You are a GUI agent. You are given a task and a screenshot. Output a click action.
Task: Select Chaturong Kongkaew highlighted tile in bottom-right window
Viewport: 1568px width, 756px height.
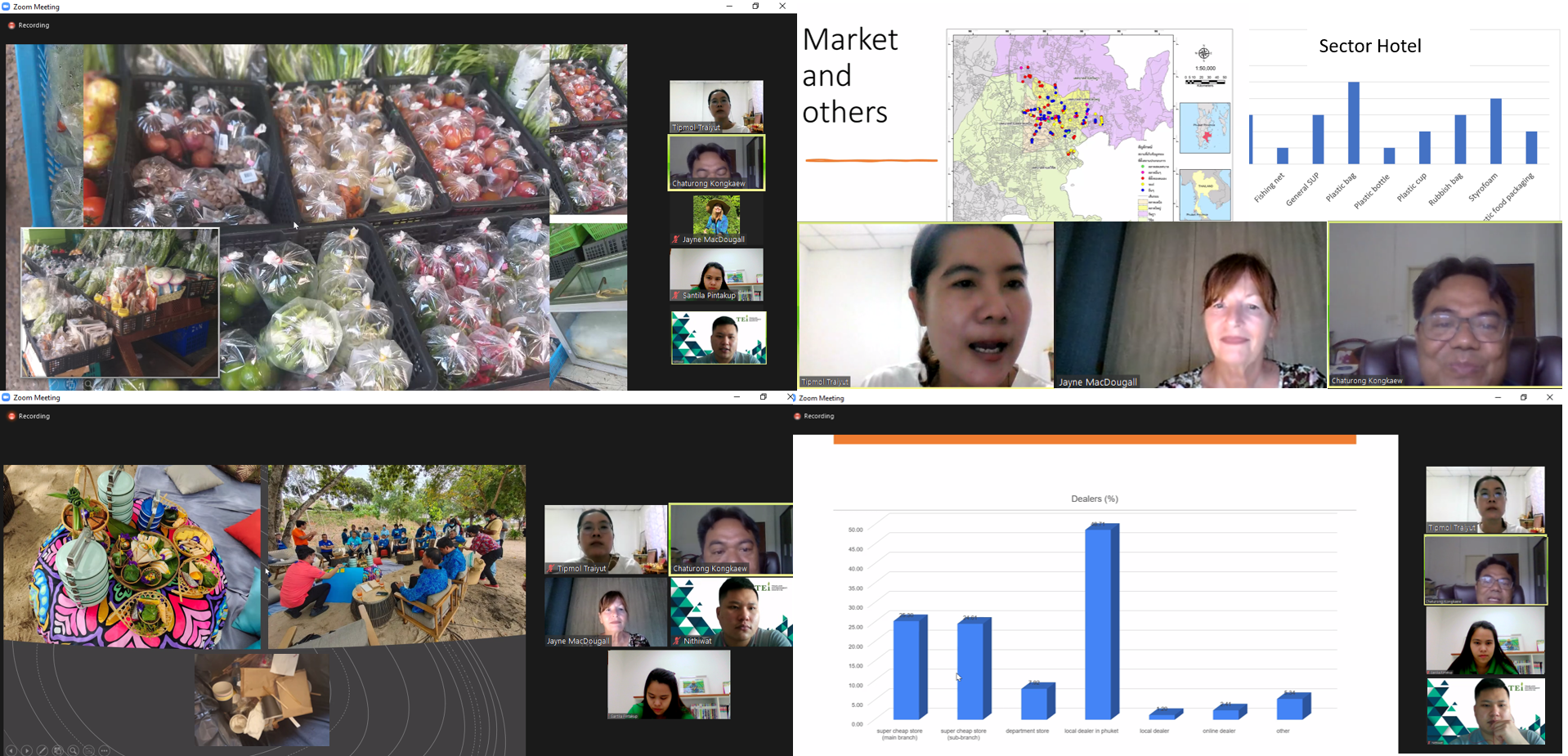tap(1485, 570)
